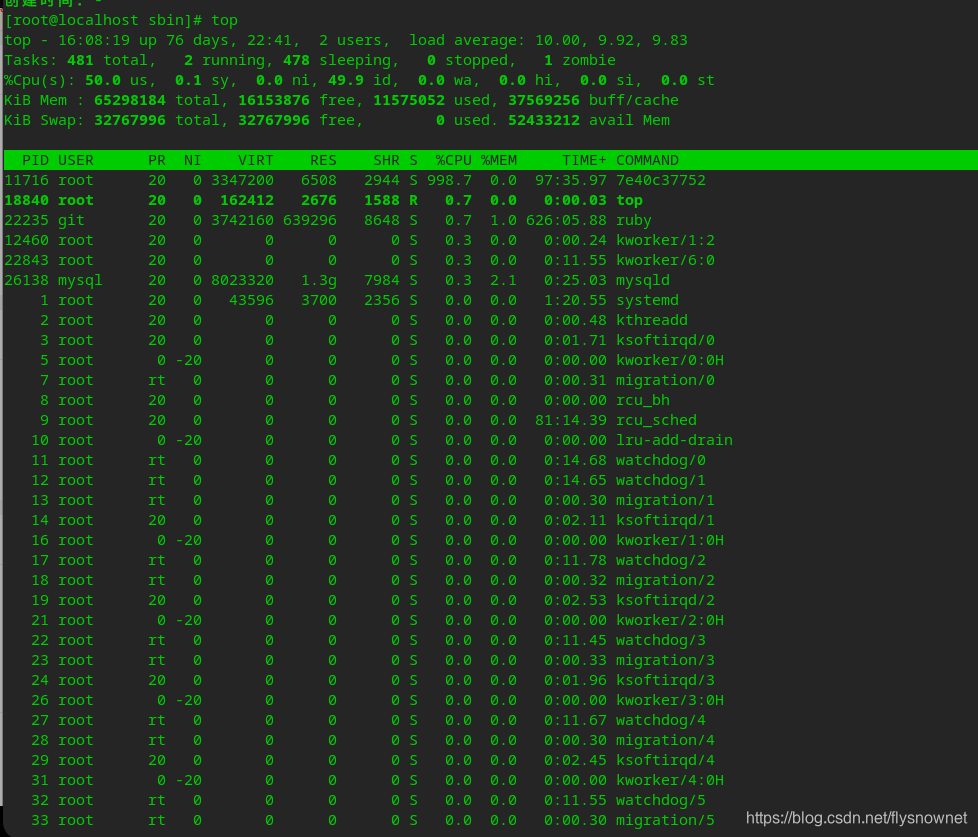
Task: Select the rcu_sched command
Action: [656, 420]
